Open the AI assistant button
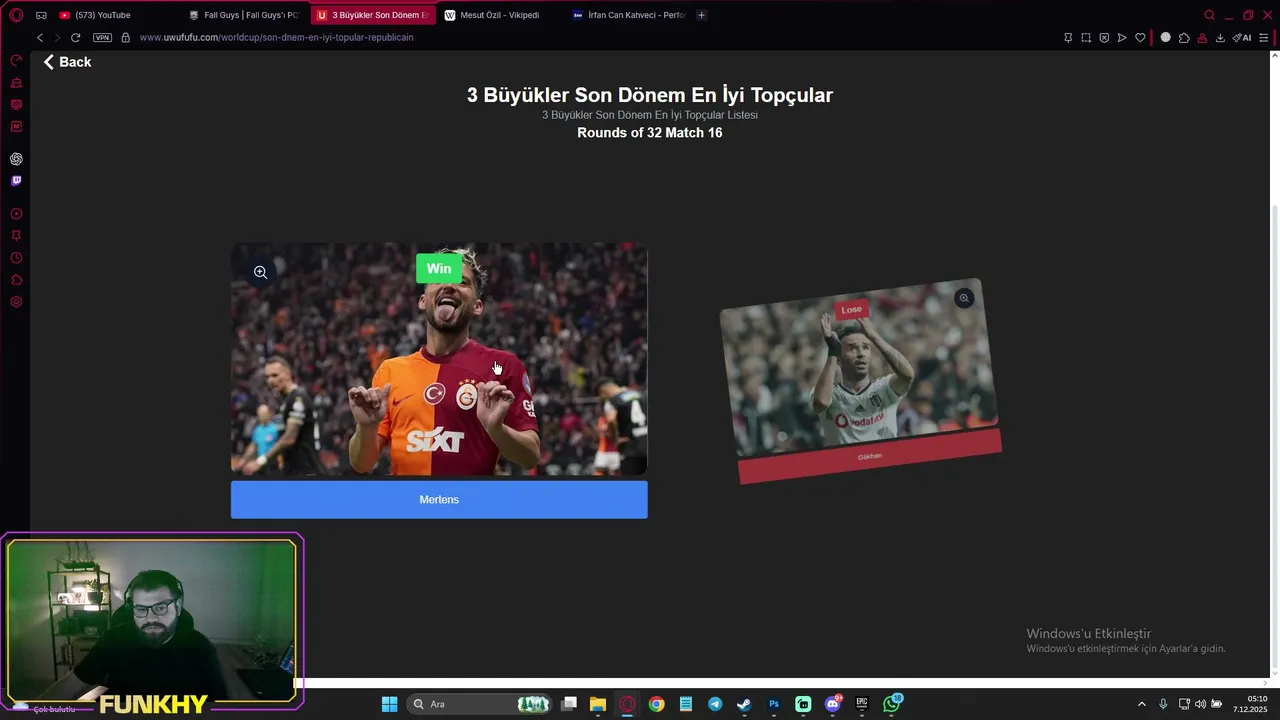The width and height of the screenshot is (1280, 720). point(1242,37)
